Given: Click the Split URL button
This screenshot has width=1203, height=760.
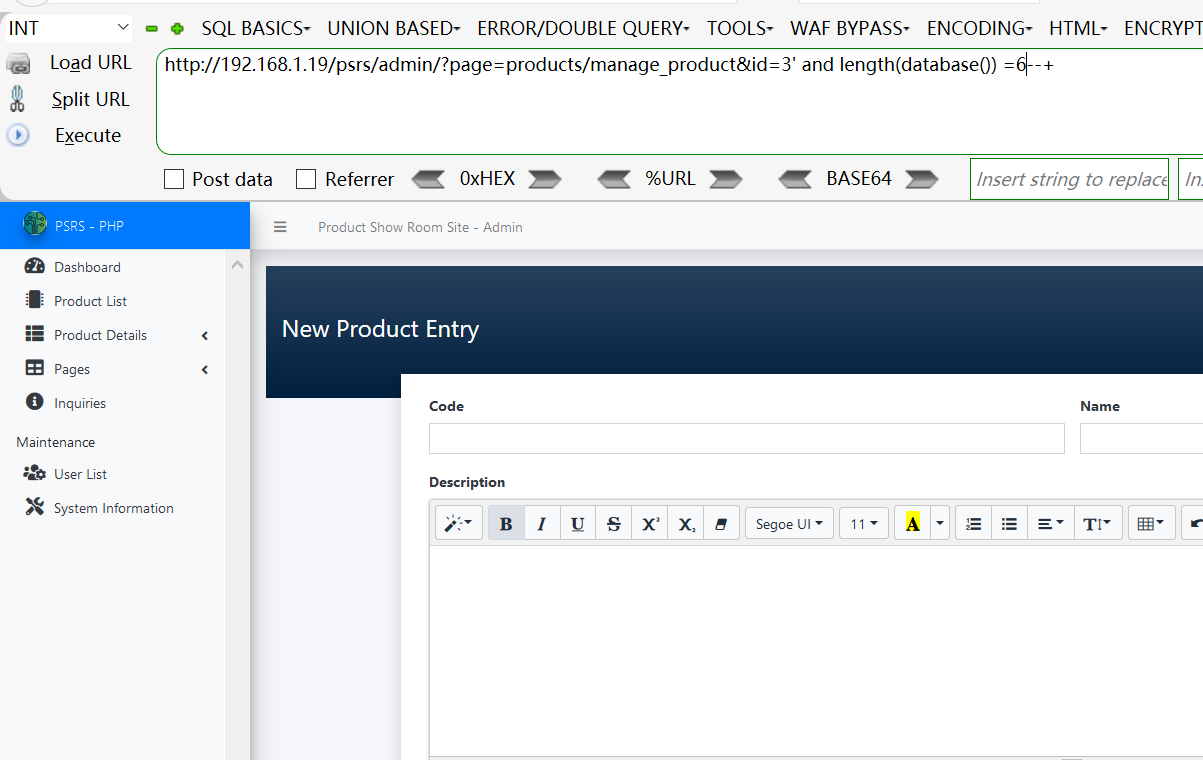Looking at the screenshot, I should [x=90, y=99].
